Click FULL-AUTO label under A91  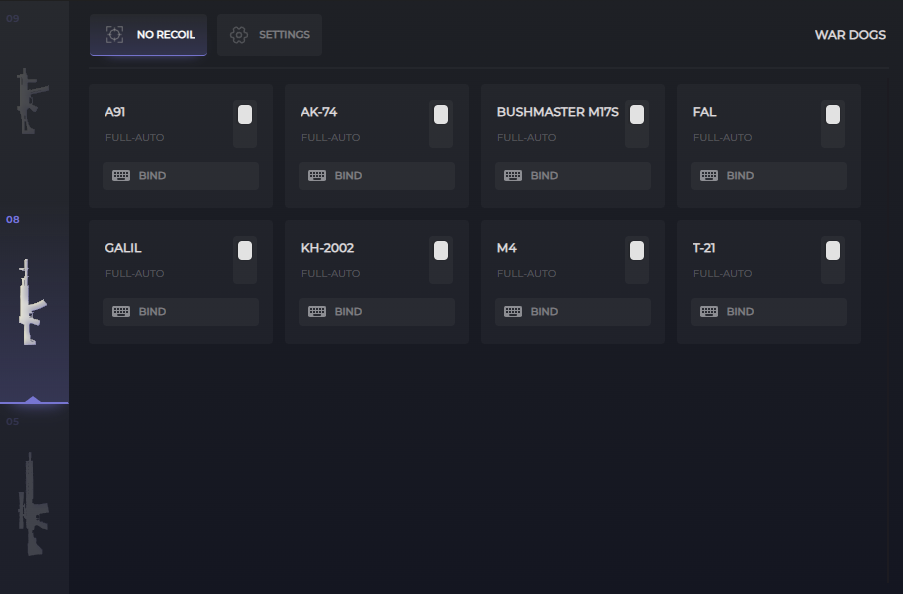coord(135,138)
